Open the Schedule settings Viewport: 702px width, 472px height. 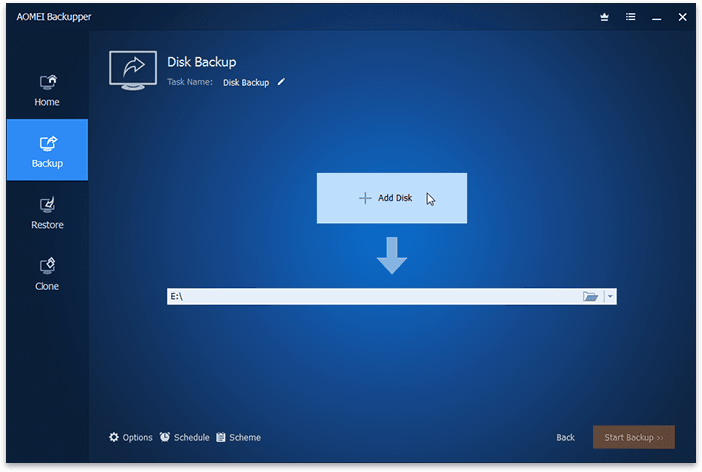(x=184, y=437)
